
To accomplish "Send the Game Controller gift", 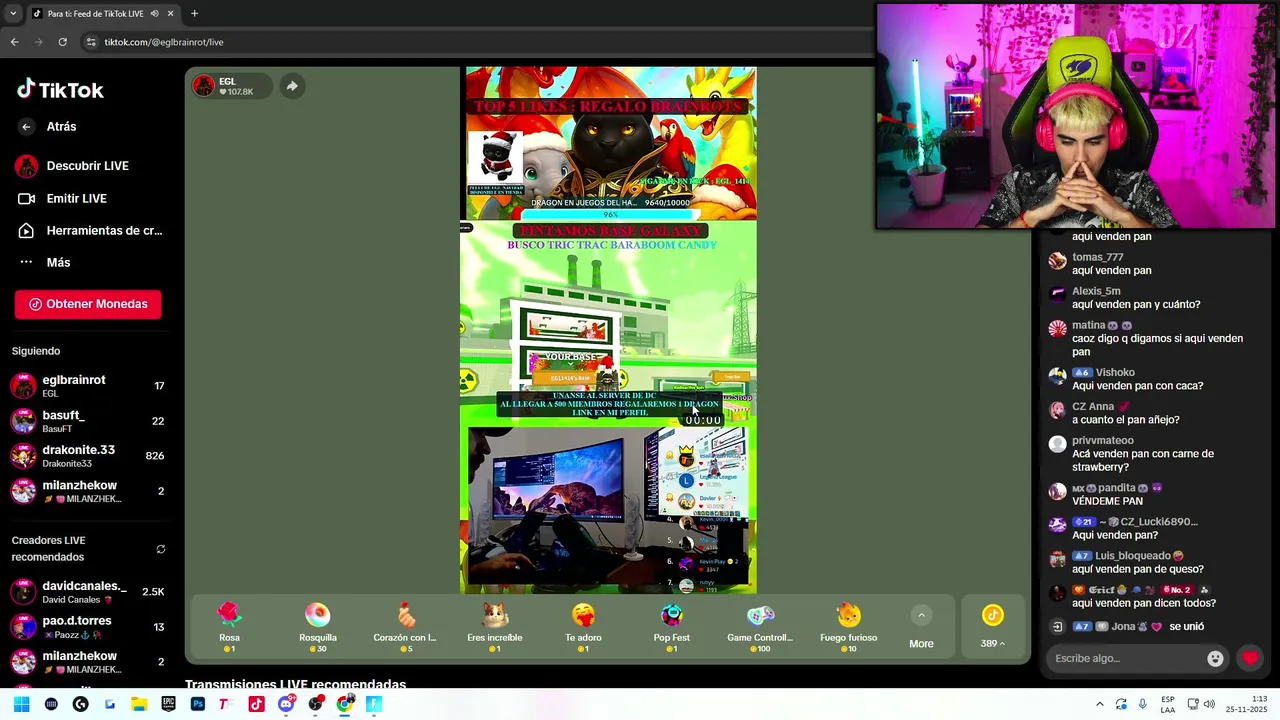I will tap(760, 627).
